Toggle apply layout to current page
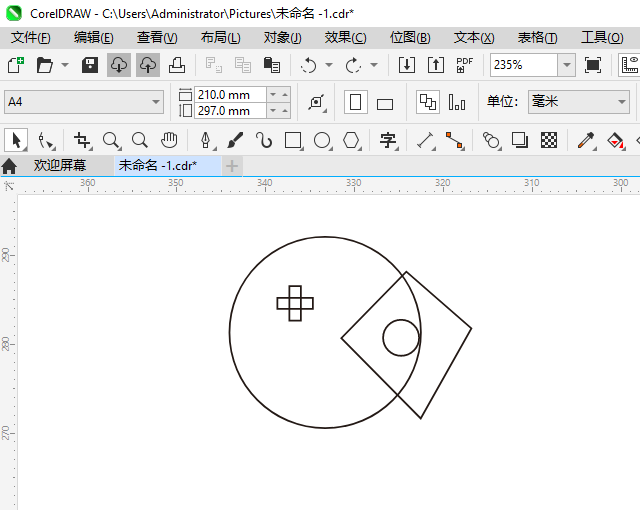This screenshot has width=640, height=510. (x=457, y=102)
